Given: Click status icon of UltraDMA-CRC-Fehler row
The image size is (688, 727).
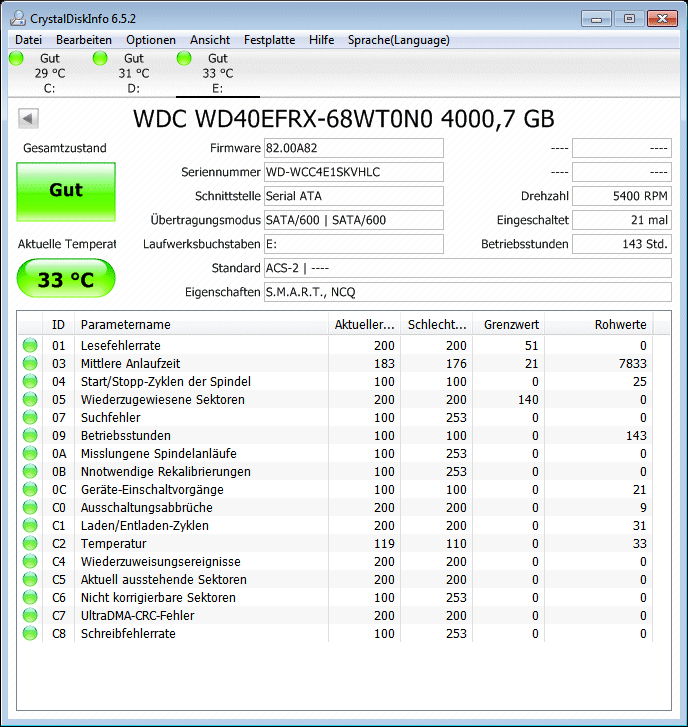Looking at the screenshot, I should tap(30, 616).
